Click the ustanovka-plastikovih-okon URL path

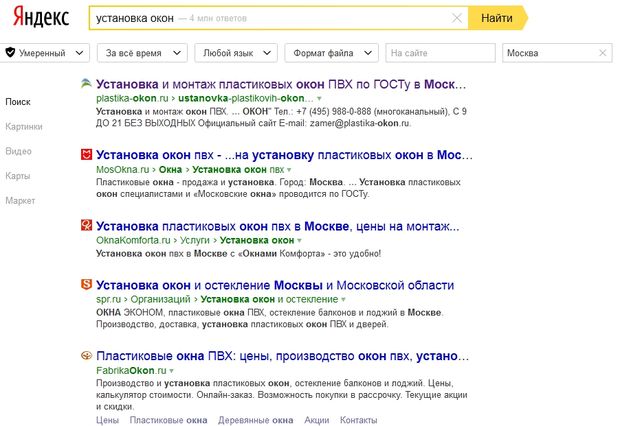(x=246, y=98)
